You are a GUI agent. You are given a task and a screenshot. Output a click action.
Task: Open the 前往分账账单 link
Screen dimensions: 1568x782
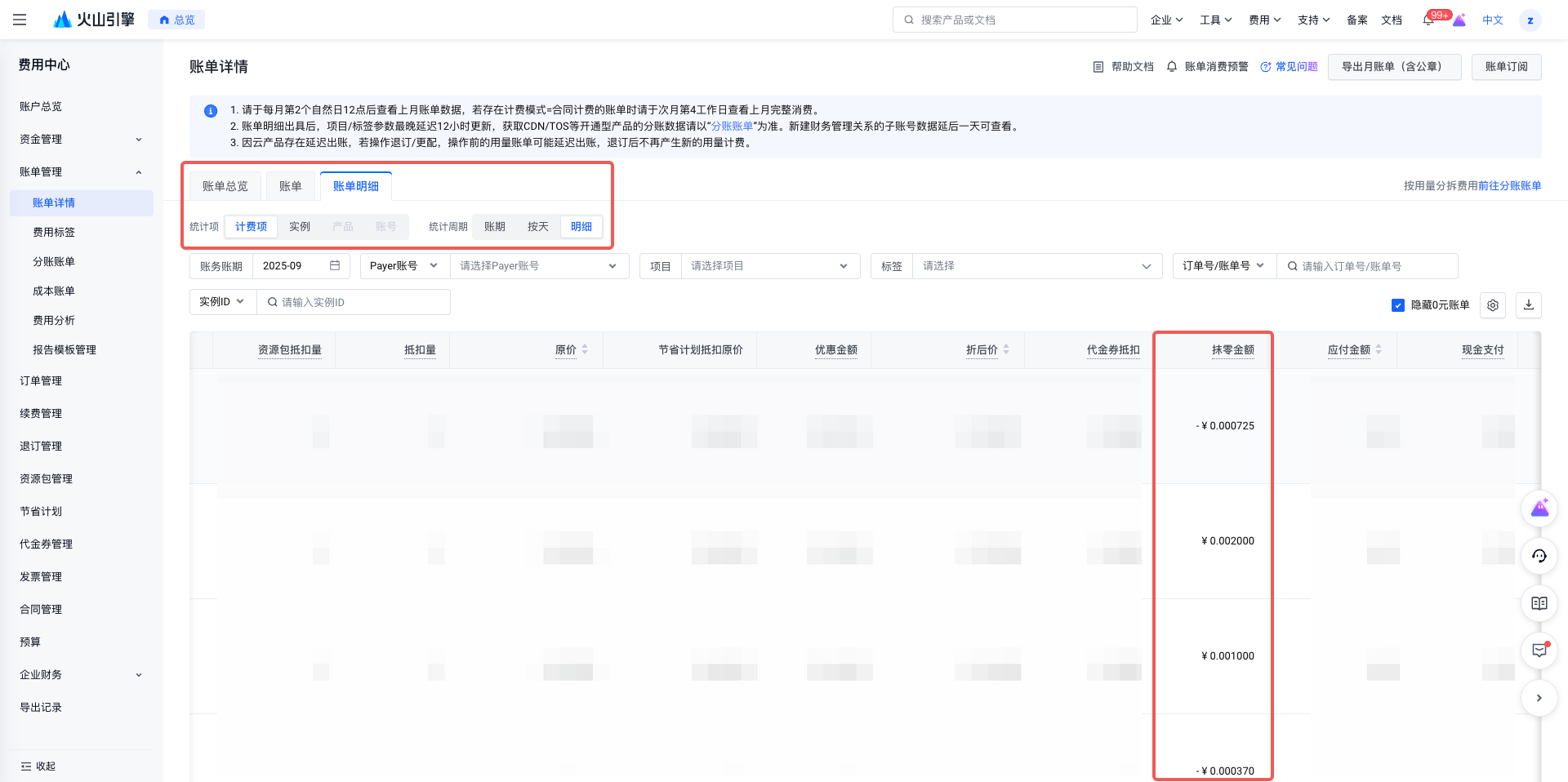click(x=1509, y=186)
